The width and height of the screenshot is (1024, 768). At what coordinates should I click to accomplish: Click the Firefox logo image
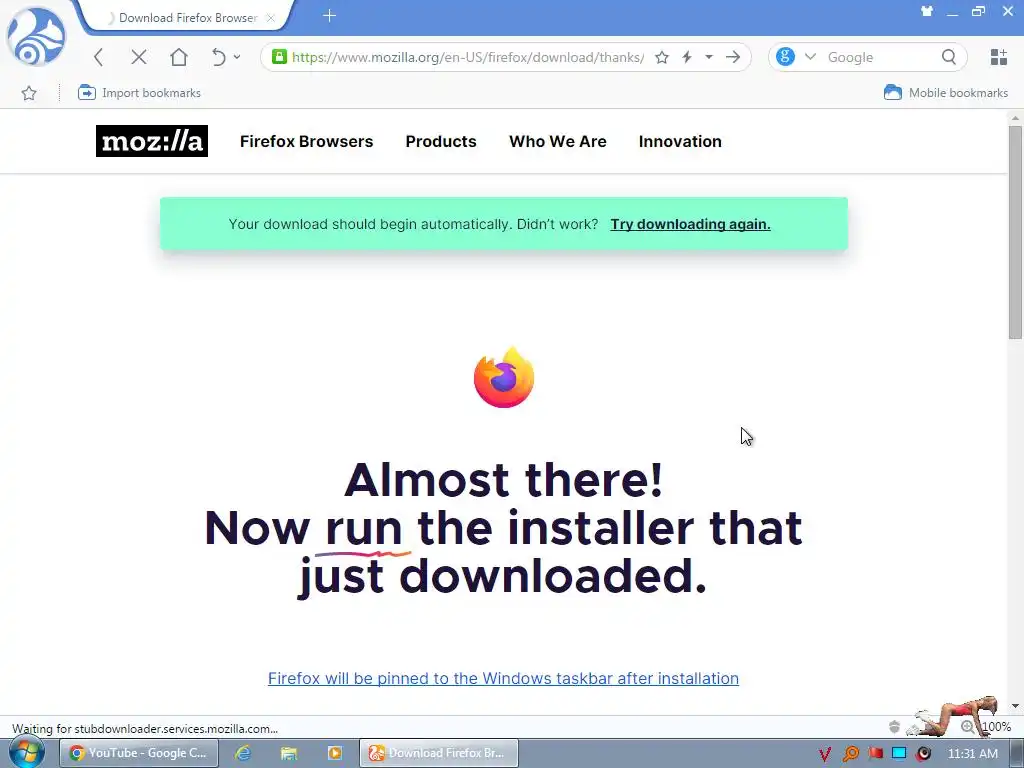(504, 377)
